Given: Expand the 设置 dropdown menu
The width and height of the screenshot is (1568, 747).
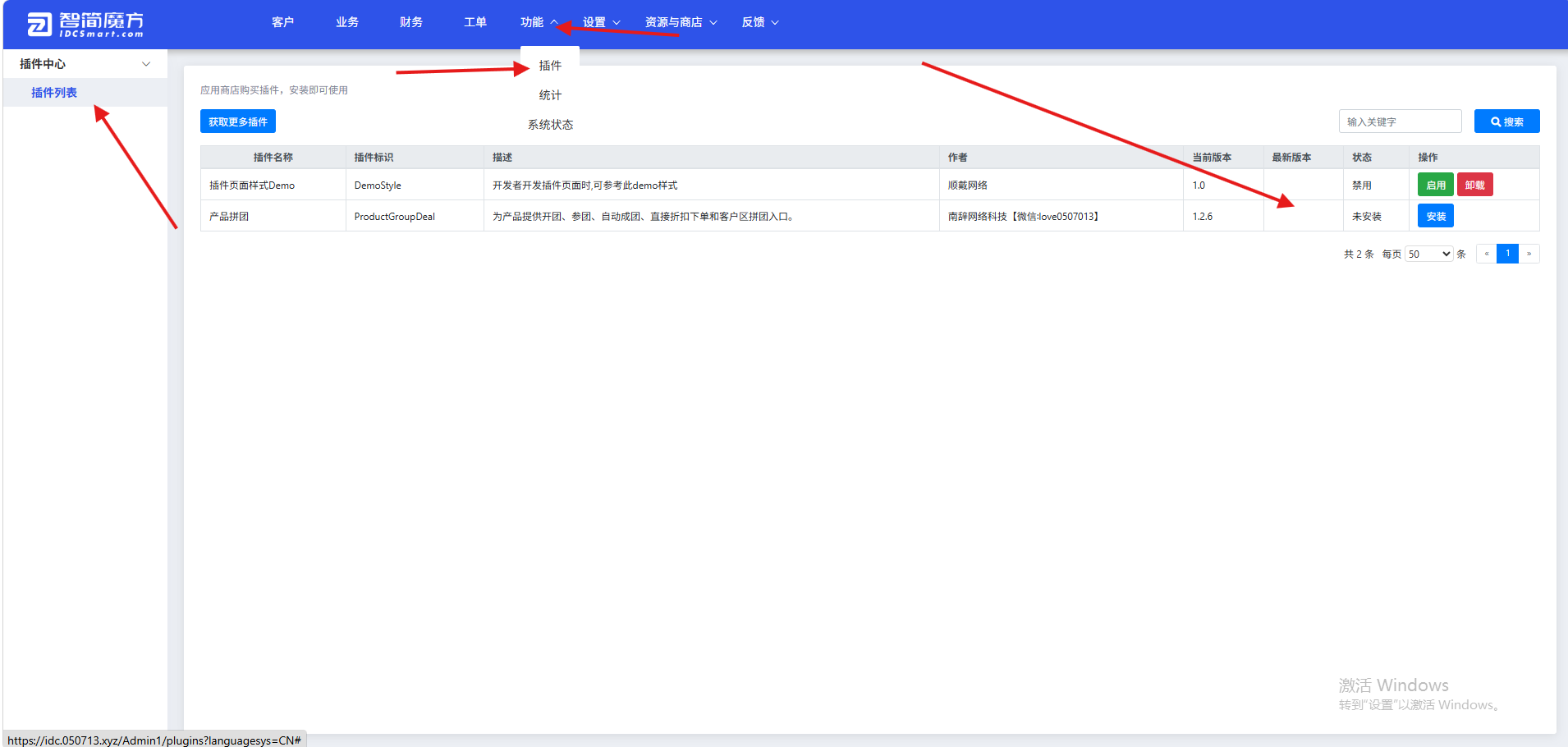Looking at the screenshot, I should coord(601,22).
